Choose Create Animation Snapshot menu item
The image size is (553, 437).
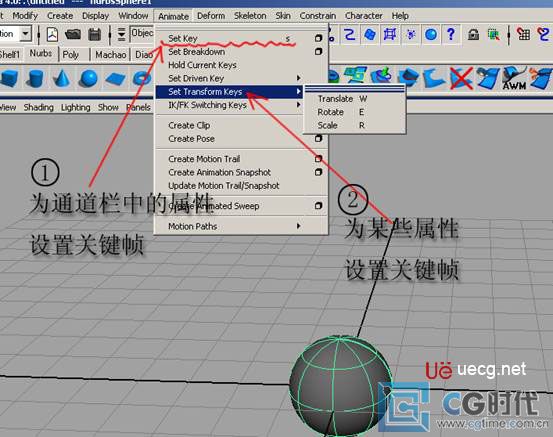[241, 172]
